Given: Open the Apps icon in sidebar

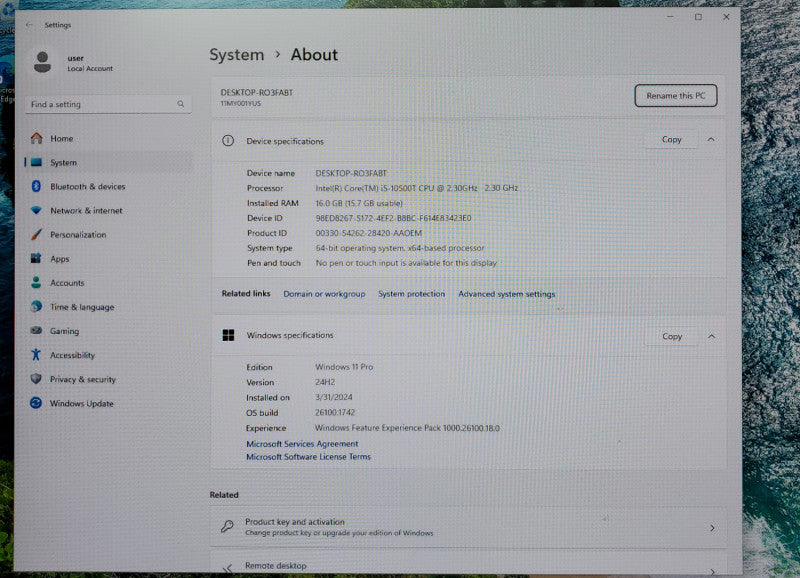Looking at the screenshot, I should tap(36, 258).
